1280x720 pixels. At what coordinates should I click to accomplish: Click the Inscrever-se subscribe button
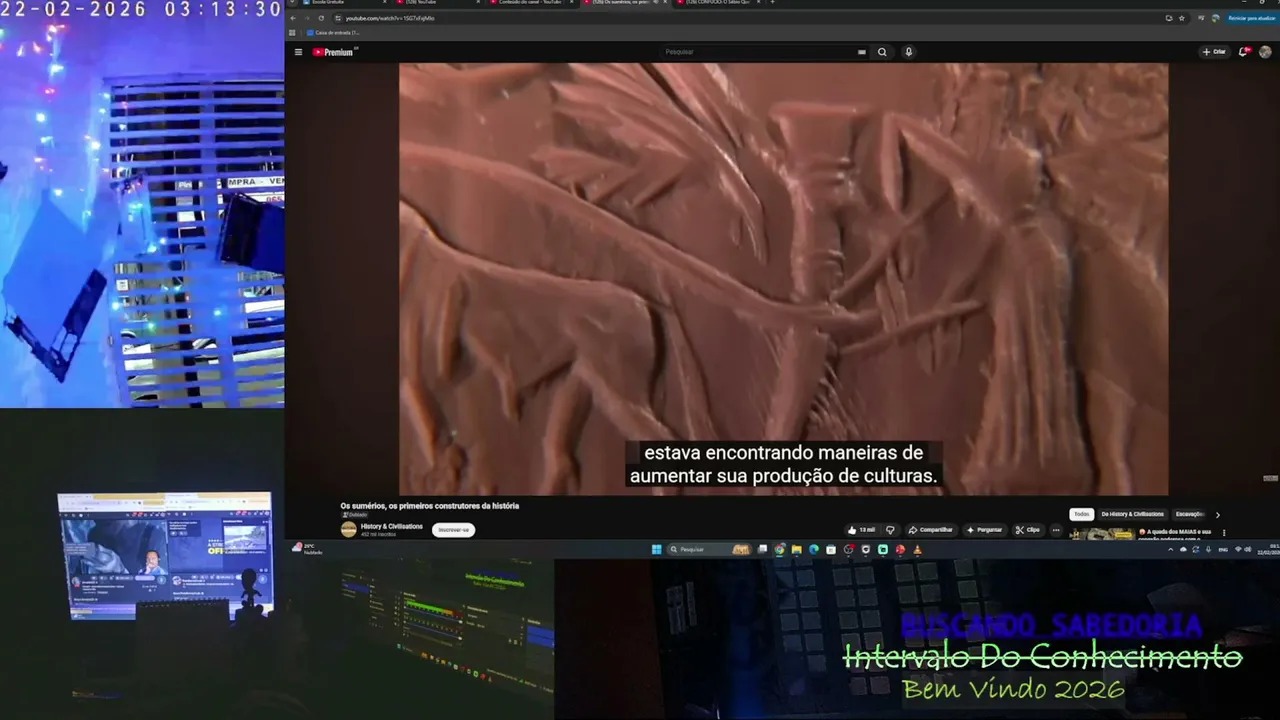[x=453, y=530]
